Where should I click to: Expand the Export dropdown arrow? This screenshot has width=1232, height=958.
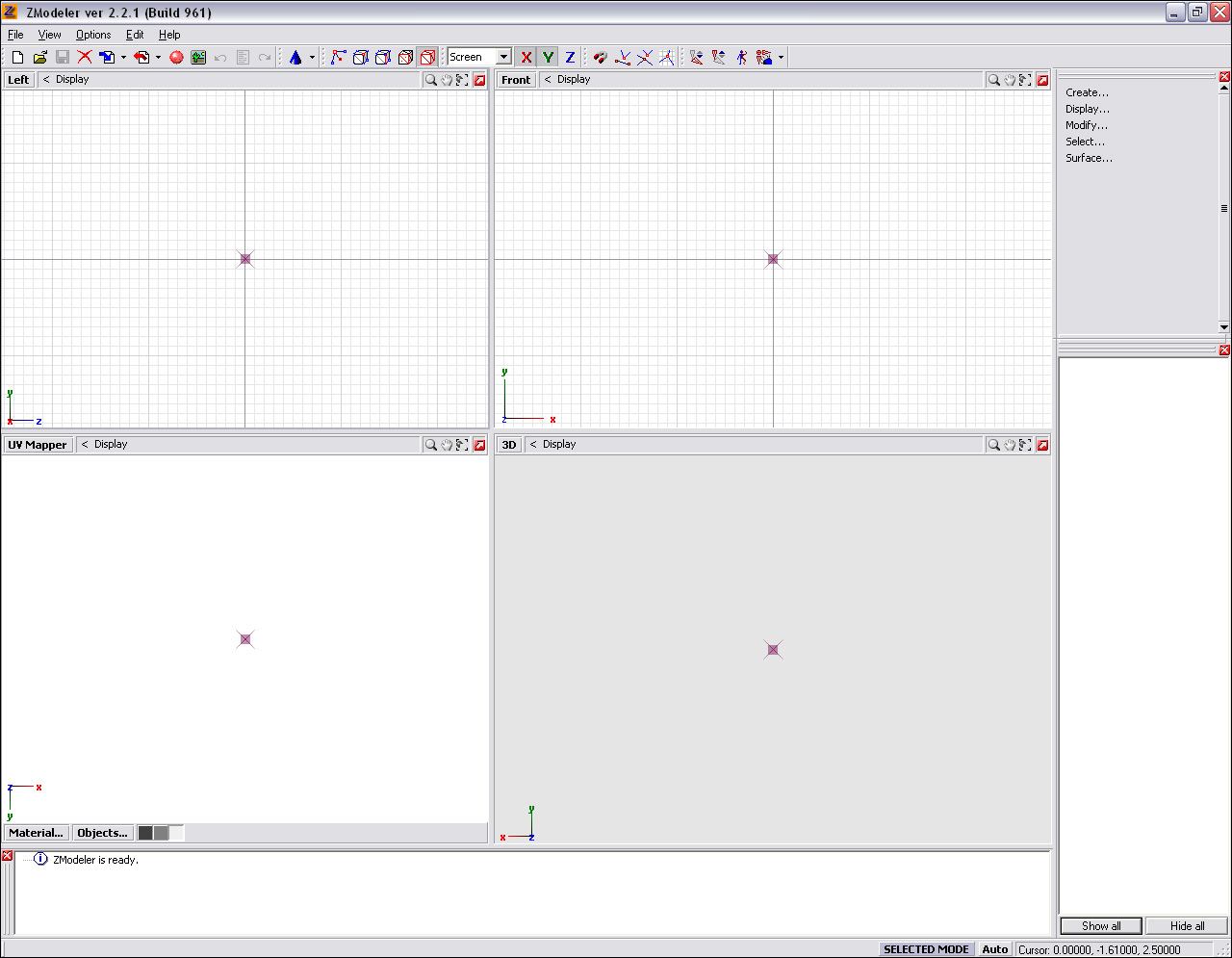click(x=158, y=57)
